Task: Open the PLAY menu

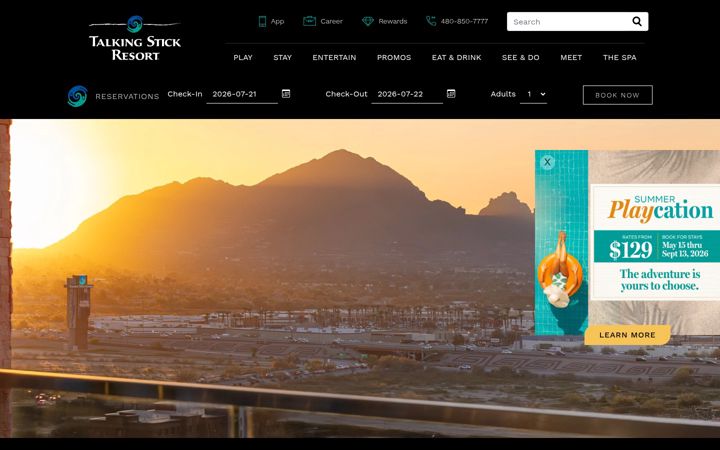Action: 243,57
